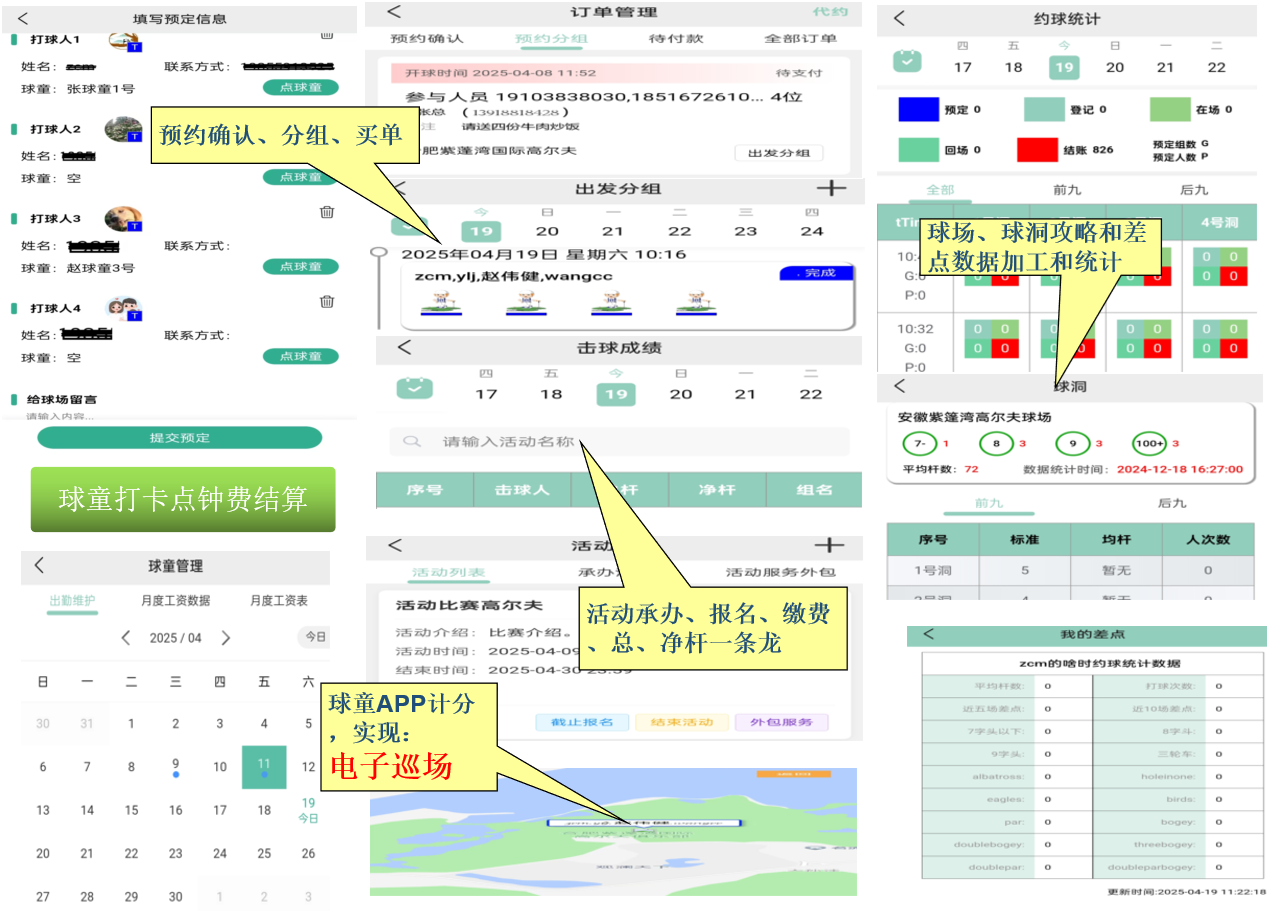
Task: Select the 前九 tab in 约球统计
Action: [1067, 190]
